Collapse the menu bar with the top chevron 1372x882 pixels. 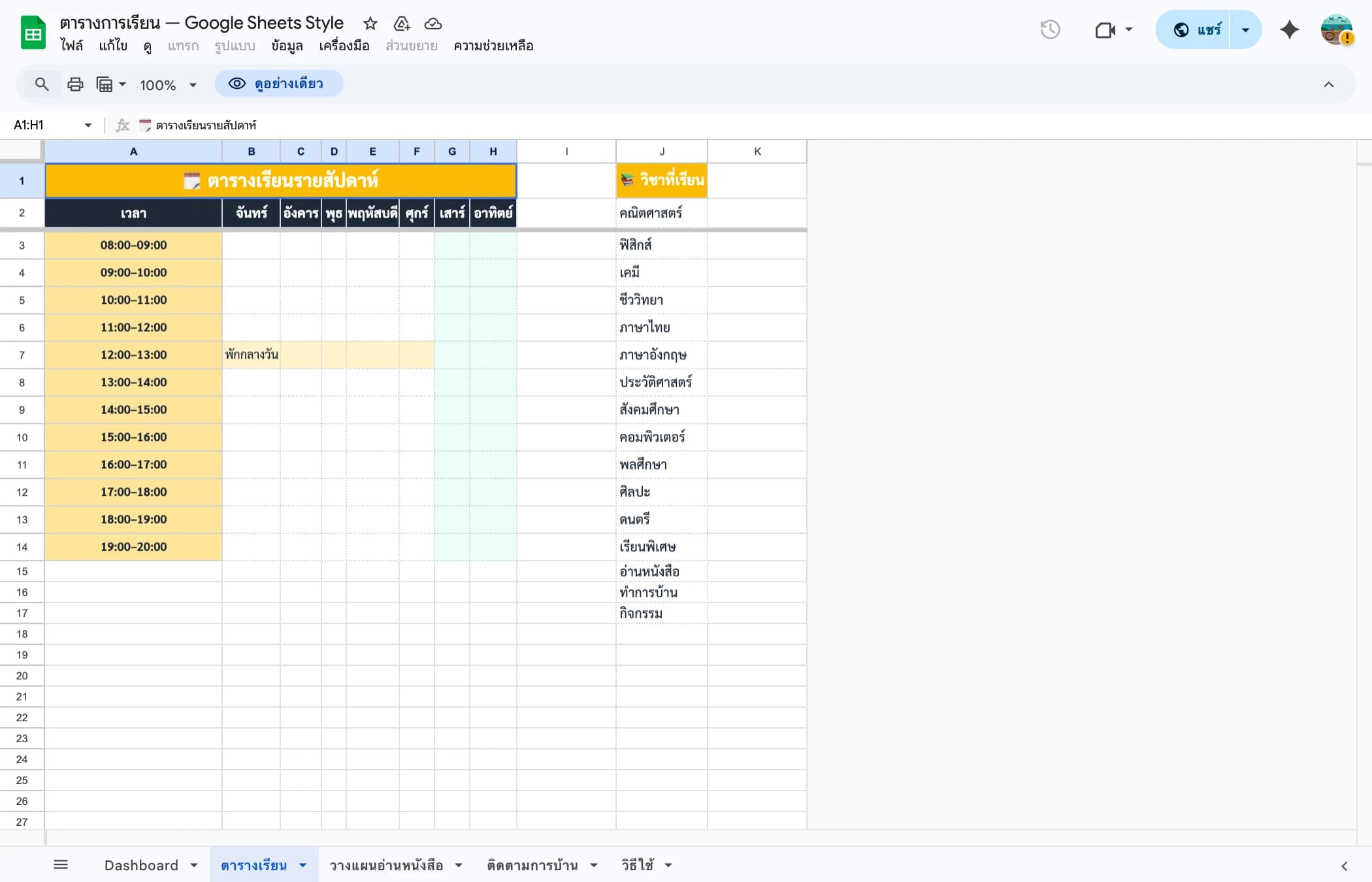1329,84
